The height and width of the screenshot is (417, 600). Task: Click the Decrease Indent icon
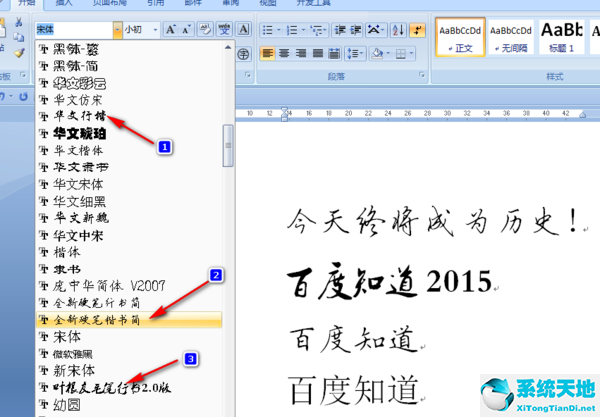(340, 30)
